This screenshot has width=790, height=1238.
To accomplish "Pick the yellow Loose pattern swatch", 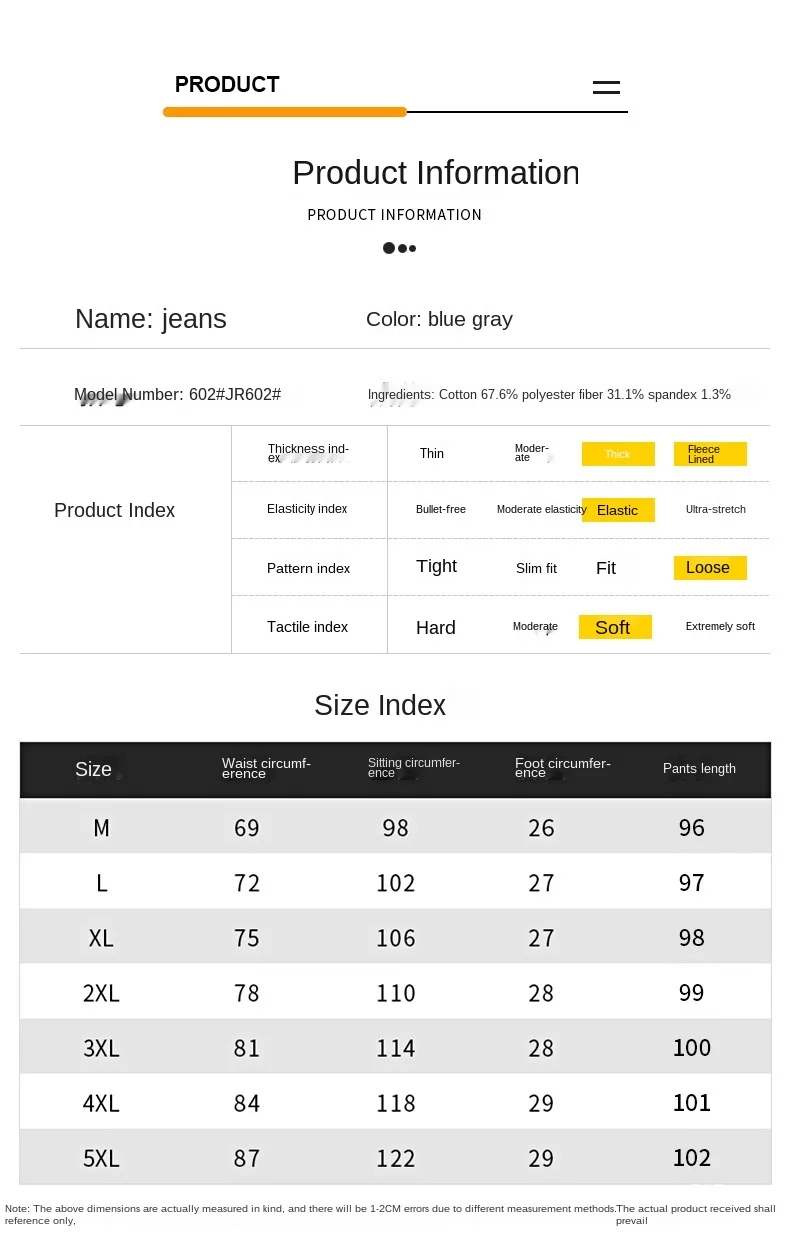I will (710, 568).
